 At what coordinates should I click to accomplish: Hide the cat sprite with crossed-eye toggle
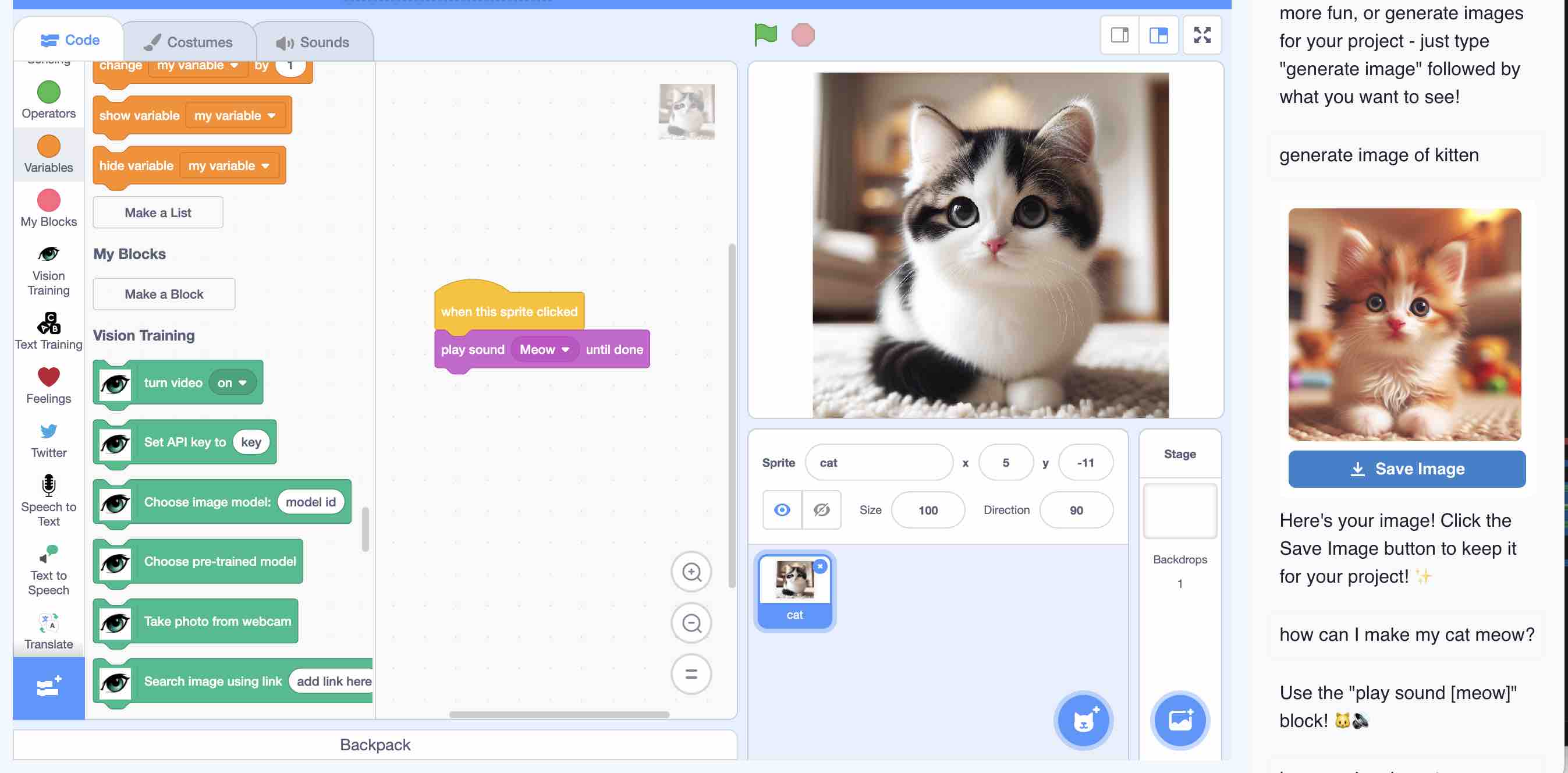coord(822,510)
